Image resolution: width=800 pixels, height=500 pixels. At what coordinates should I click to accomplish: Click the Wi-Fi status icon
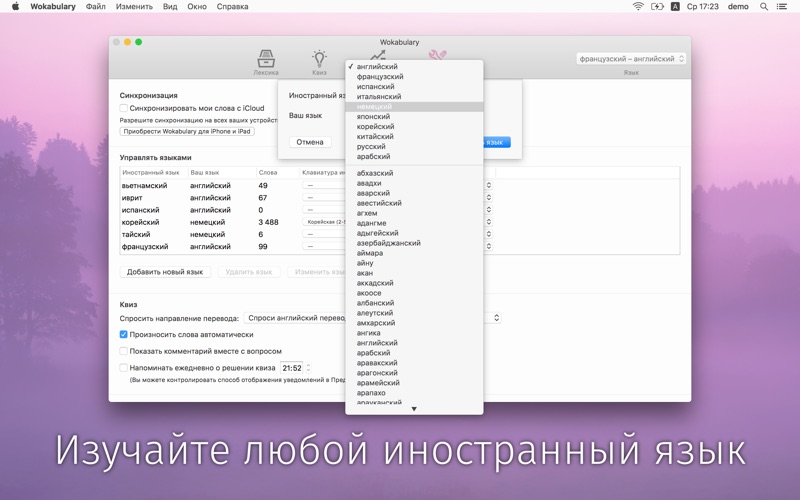[638, 7]
